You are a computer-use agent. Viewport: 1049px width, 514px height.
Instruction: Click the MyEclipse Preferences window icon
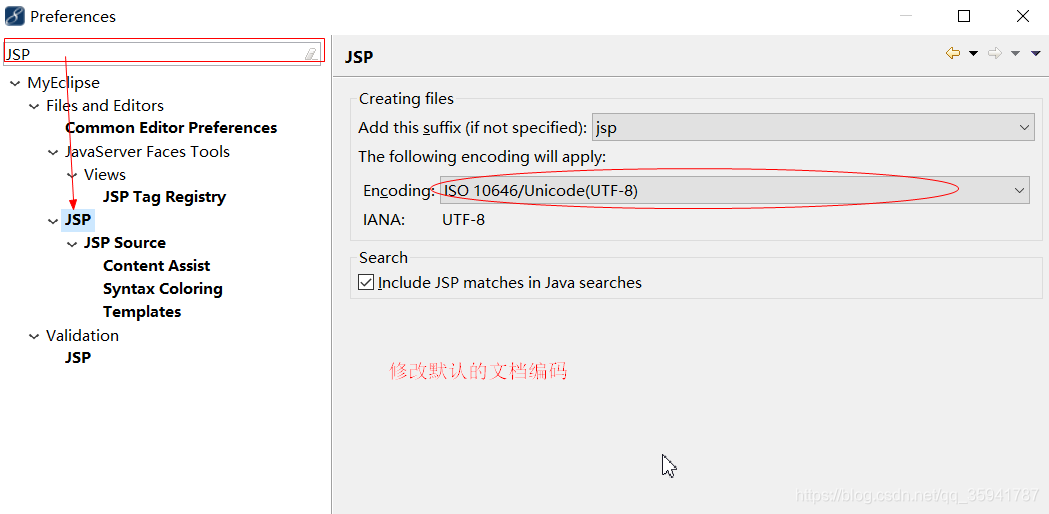14,15
